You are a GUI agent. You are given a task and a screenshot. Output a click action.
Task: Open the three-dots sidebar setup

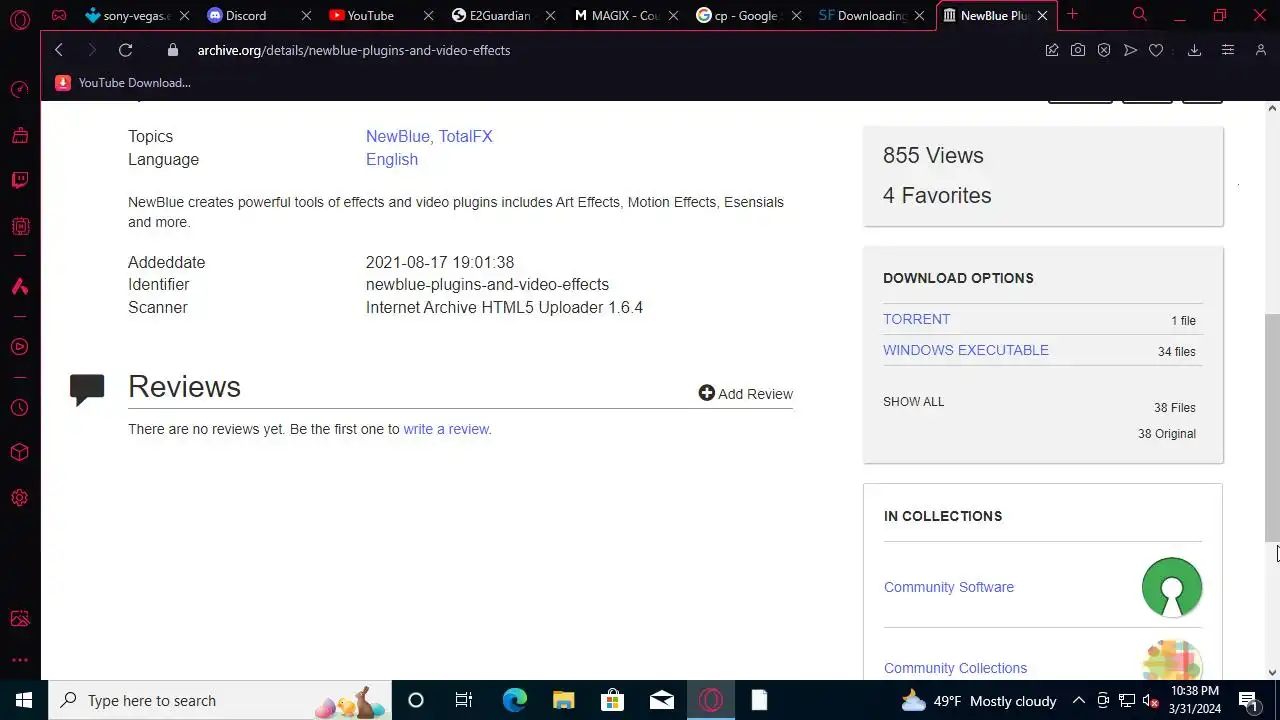click(x=19, y=660)
